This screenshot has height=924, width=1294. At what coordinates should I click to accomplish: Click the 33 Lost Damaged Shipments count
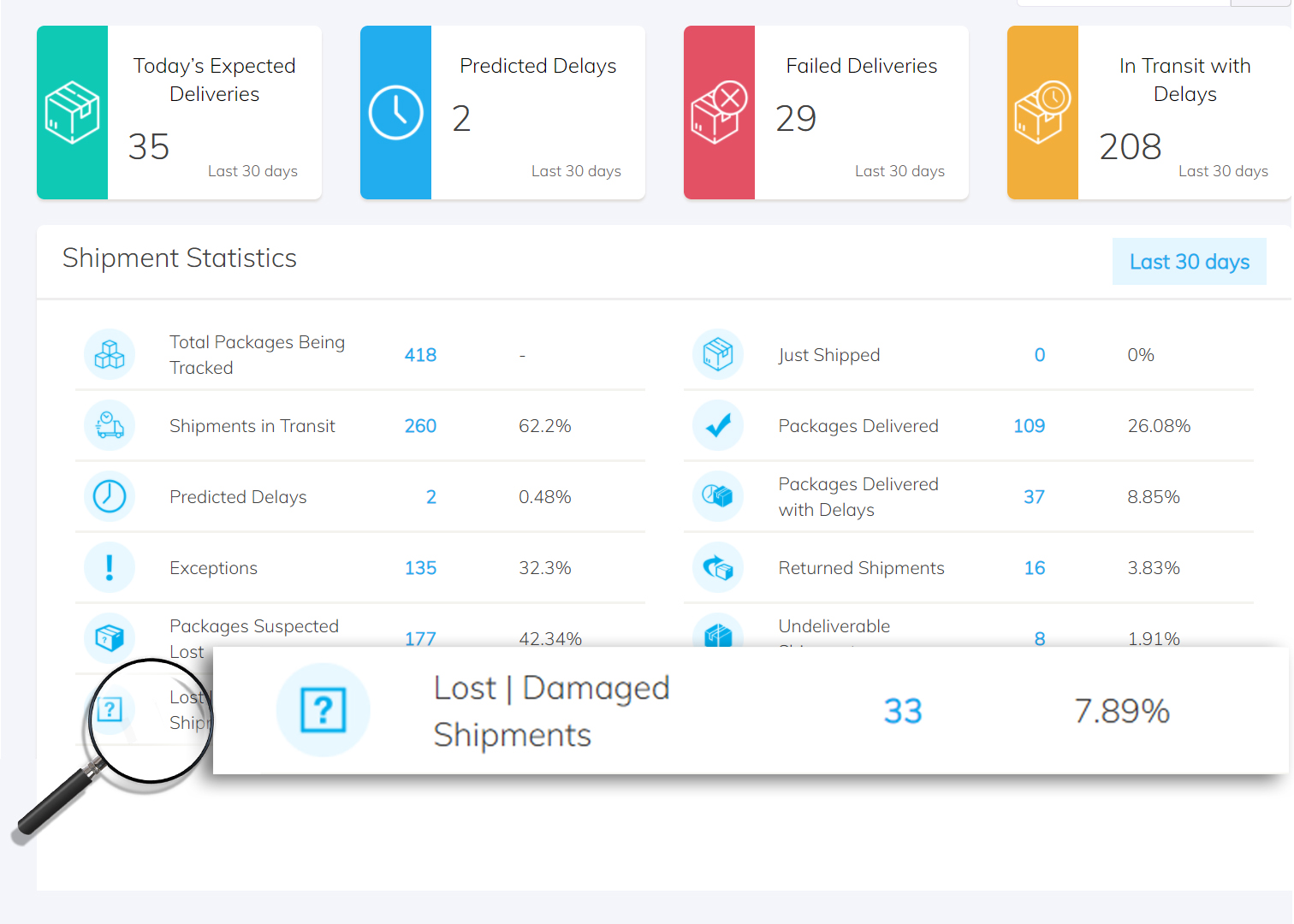click(902, 711)
